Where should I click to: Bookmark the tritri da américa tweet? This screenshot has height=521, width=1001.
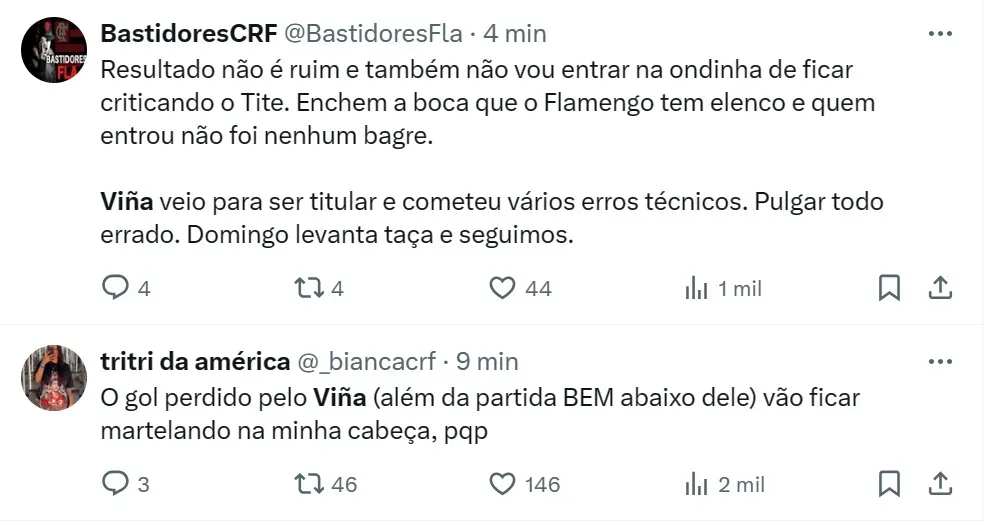889,484
